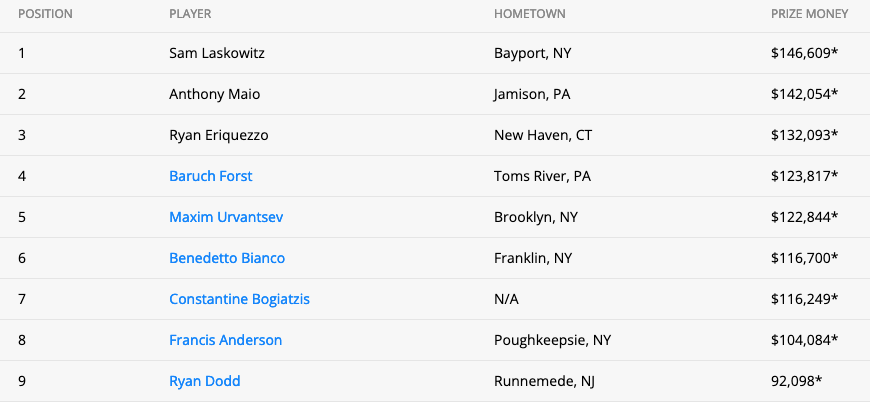870x404 pixels.
Task: Click the $116,700* prize amount
Action: tap(804, 258)
